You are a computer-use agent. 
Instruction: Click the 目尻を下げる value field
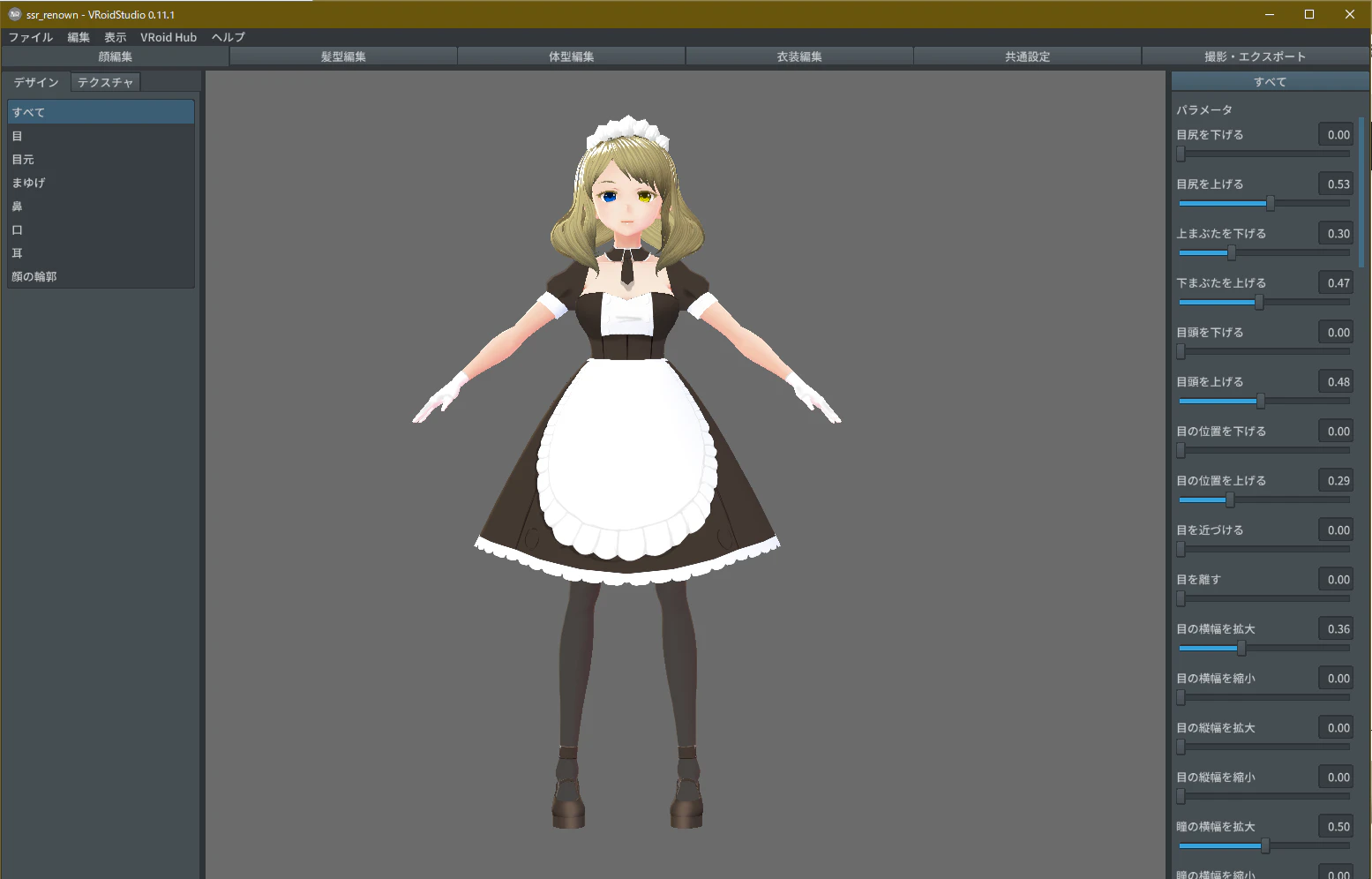(x=1336, y=134)
